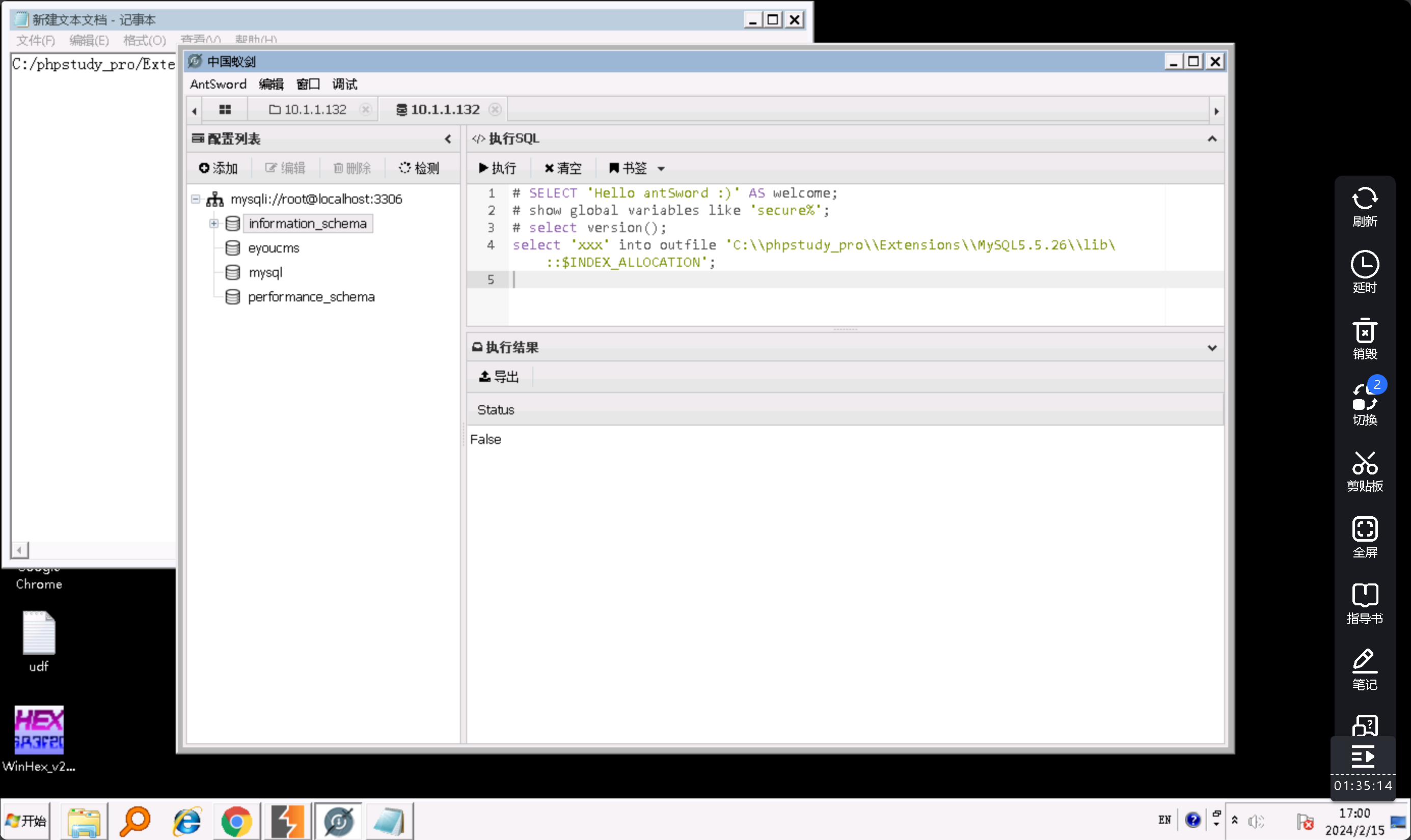Select the eyoucms database

click(x=274, y=248)
